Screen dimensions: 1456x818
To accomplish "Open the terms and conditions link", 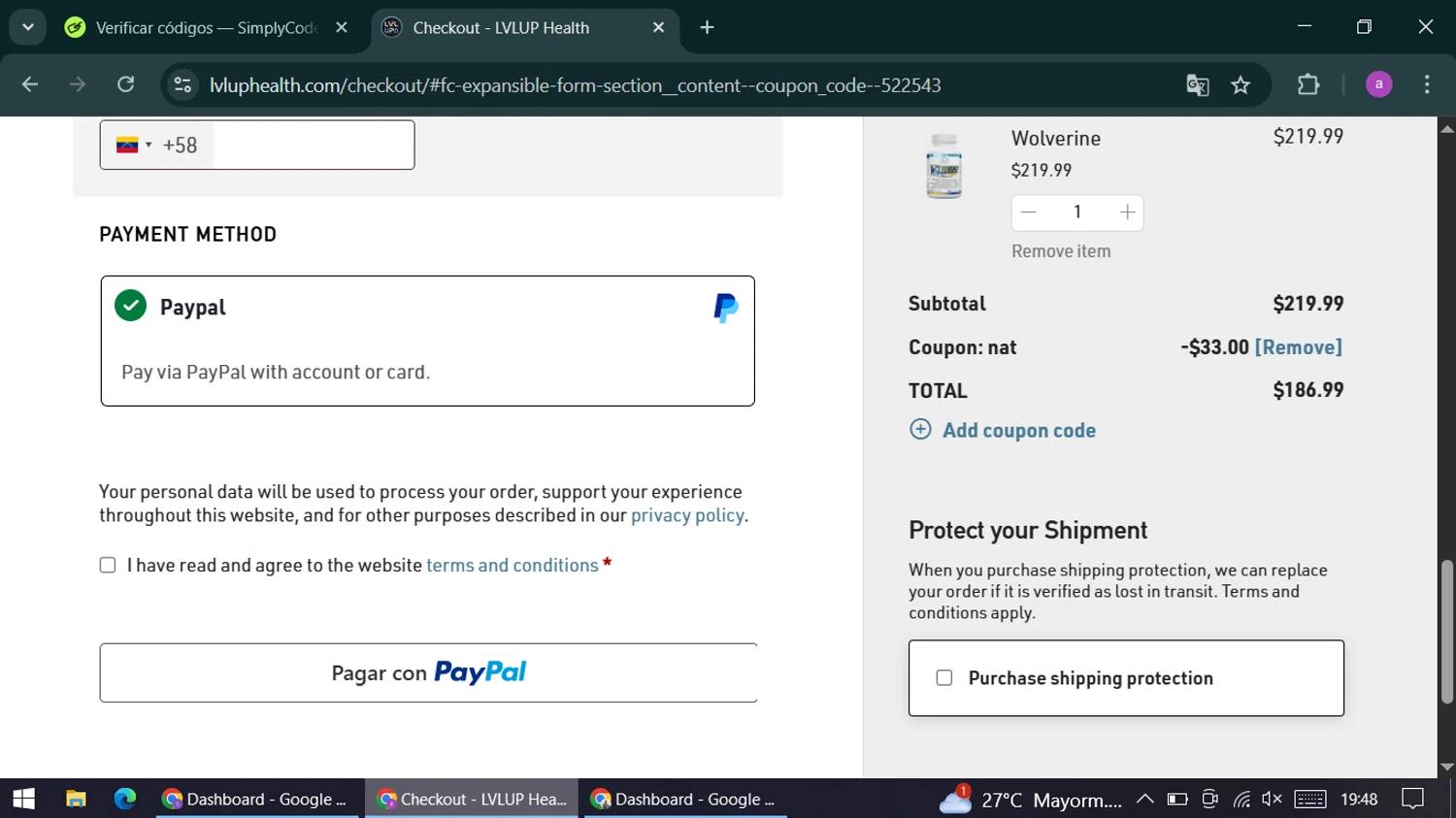I will (x=513, y=565).
